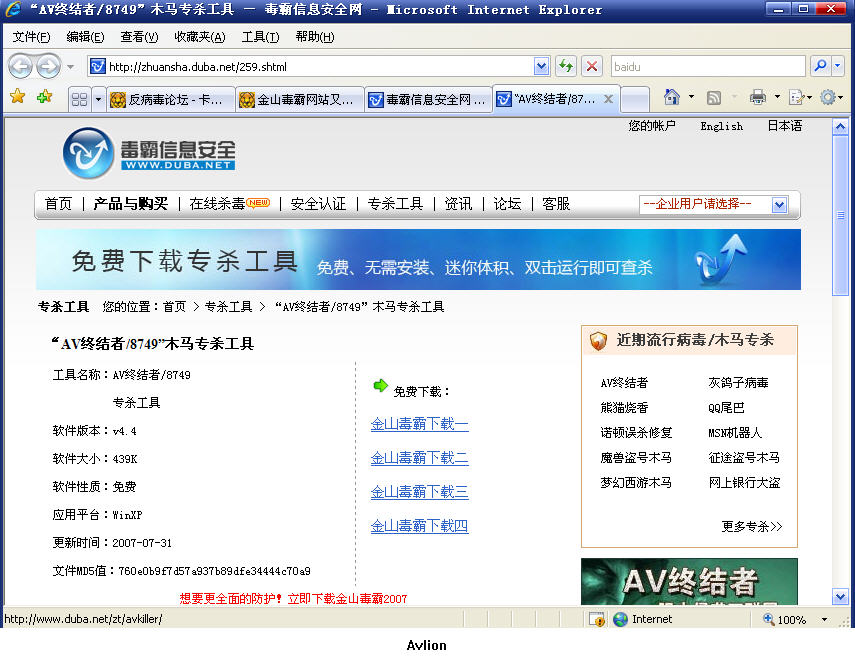Viewport: 855px width, 662px height.
Task: Click the page's vertical scrollbar down arrow
Action: click(841, 597)
